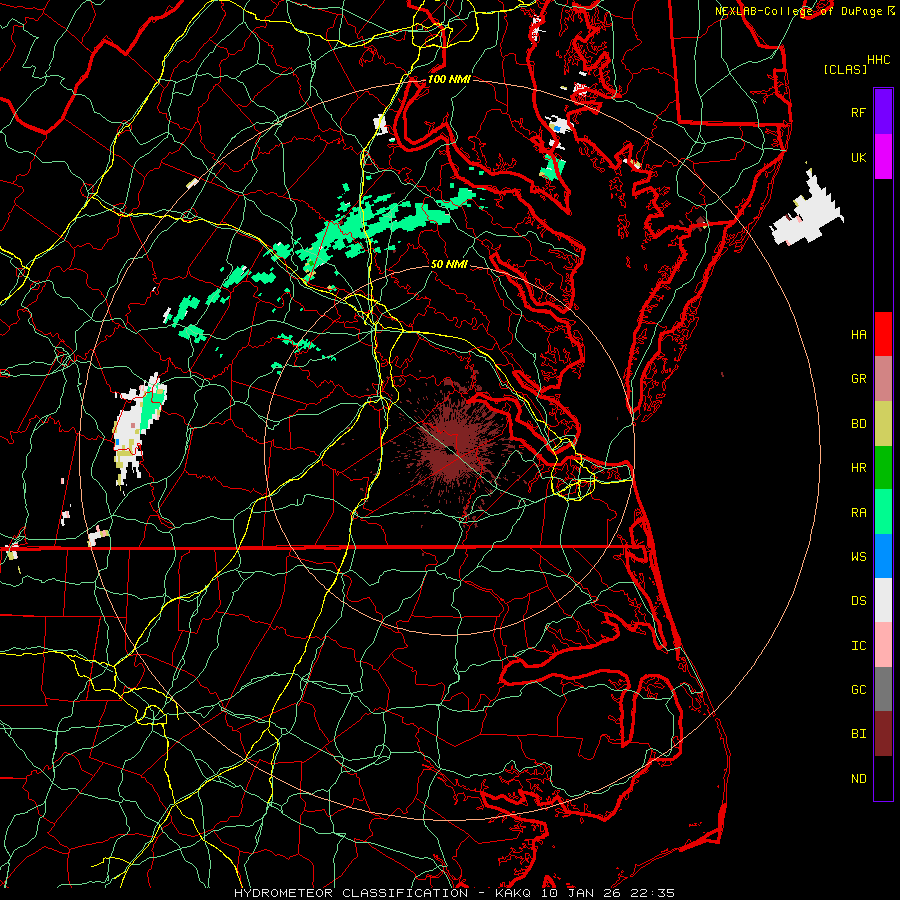
Task: Click the DS legend label
Action: 858,601
